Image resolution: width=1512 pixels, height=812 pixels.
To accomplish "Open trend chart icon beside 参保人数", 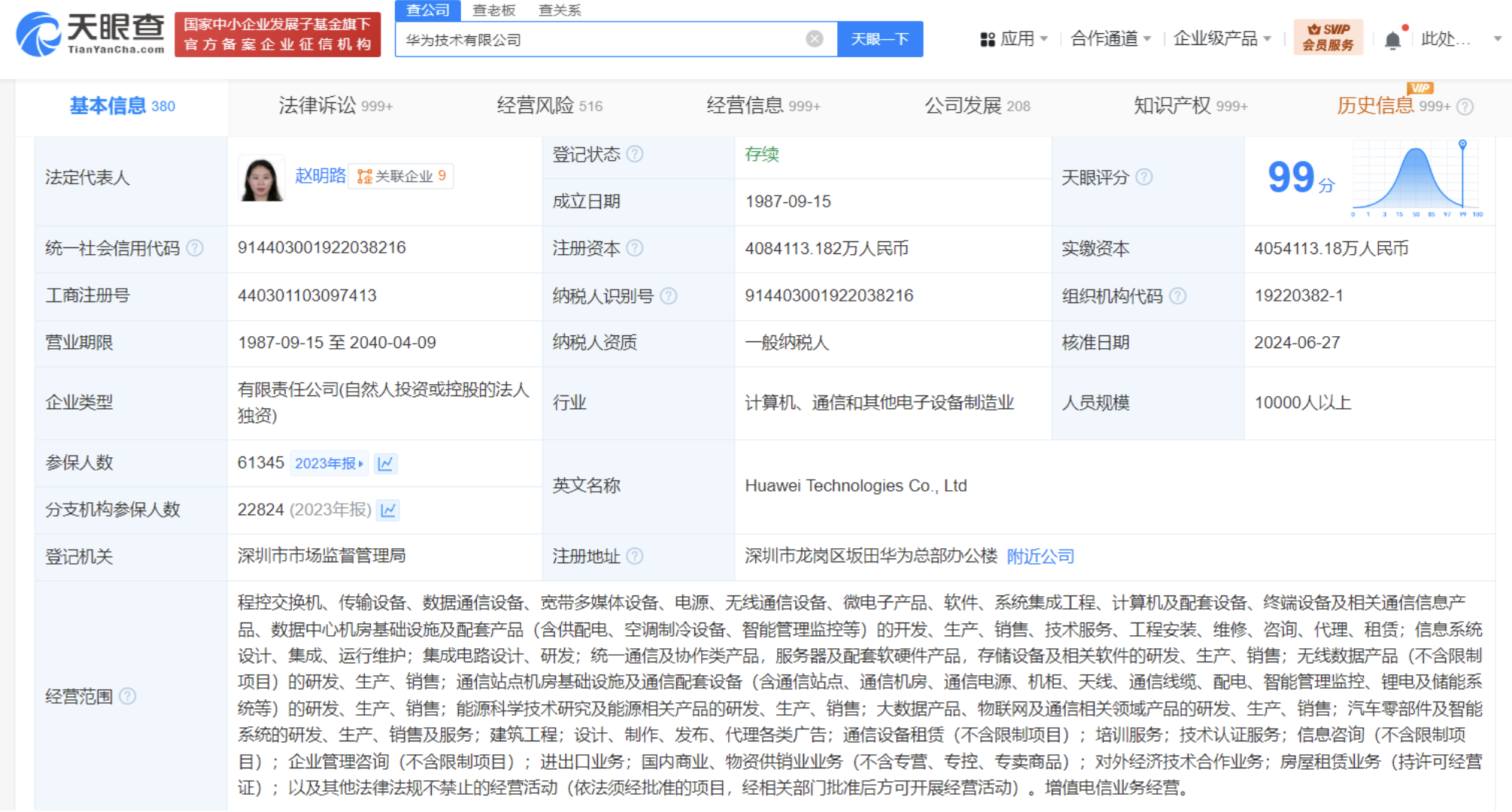I will point(386,464).
